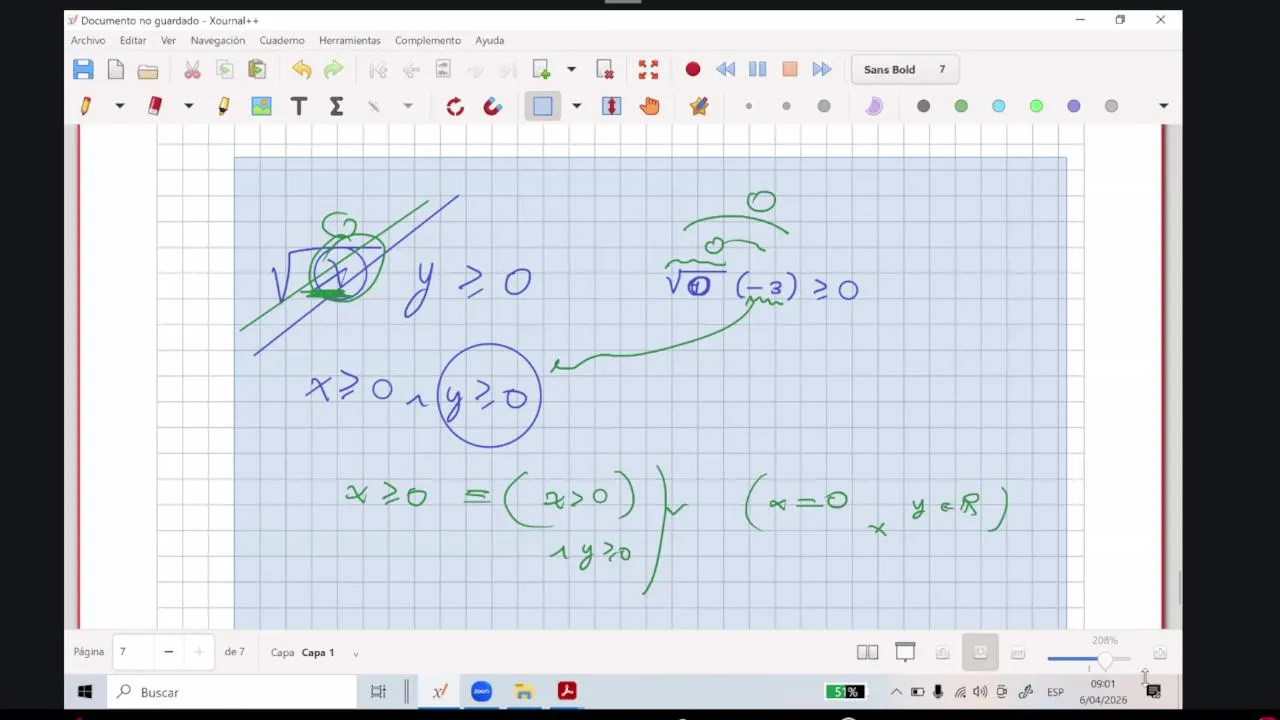Adjust the zoom slider
The height and width of the screenshot is (720, 1280).
1089,659
